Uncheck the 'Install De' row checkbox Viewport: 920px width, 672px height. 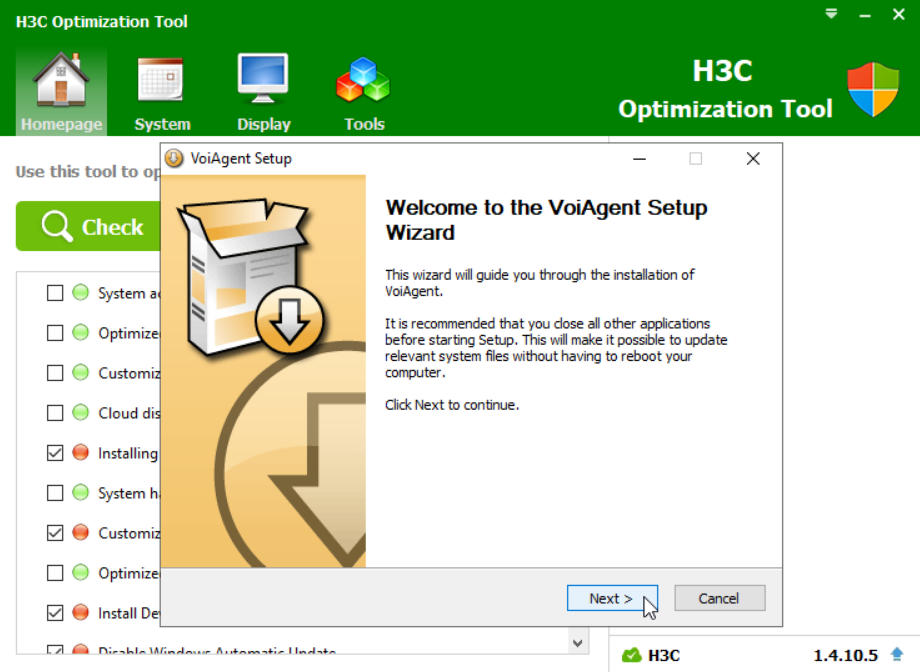[55, 613]
